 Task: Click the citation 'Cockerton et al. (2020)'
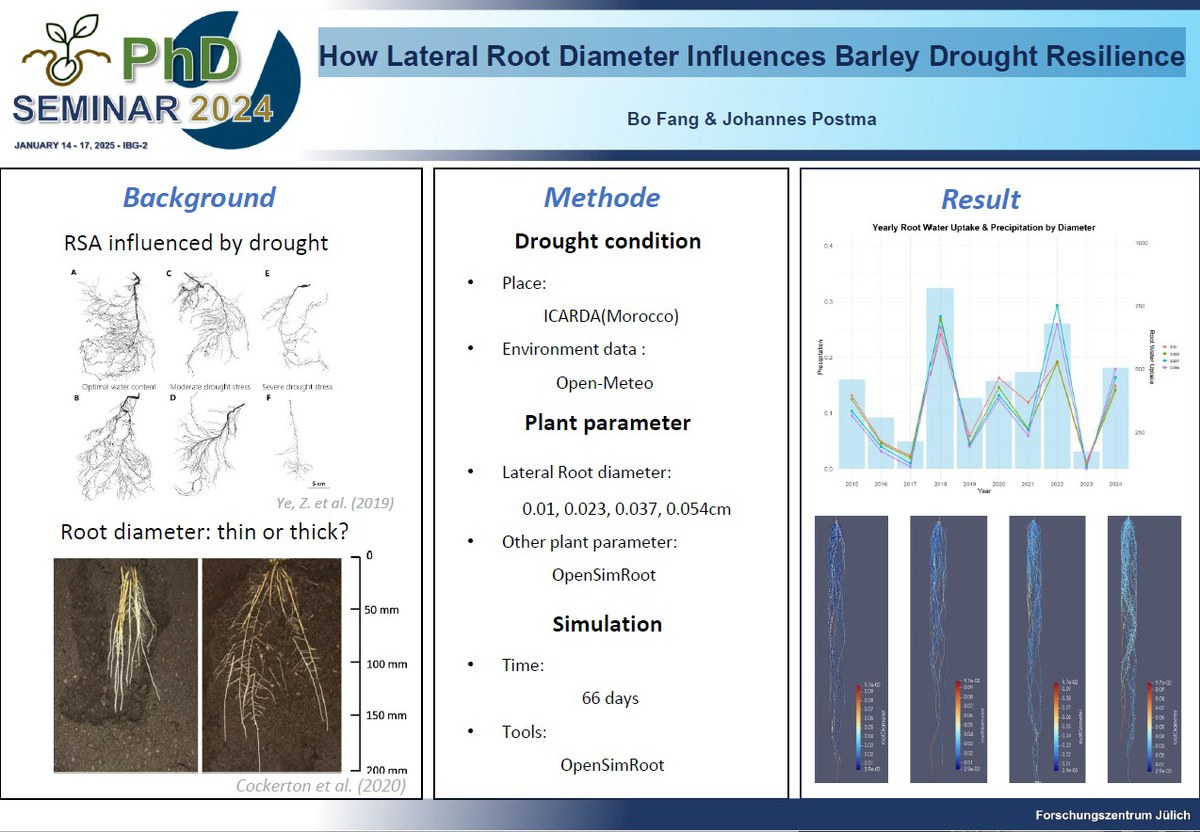click(x=320, y=786)
